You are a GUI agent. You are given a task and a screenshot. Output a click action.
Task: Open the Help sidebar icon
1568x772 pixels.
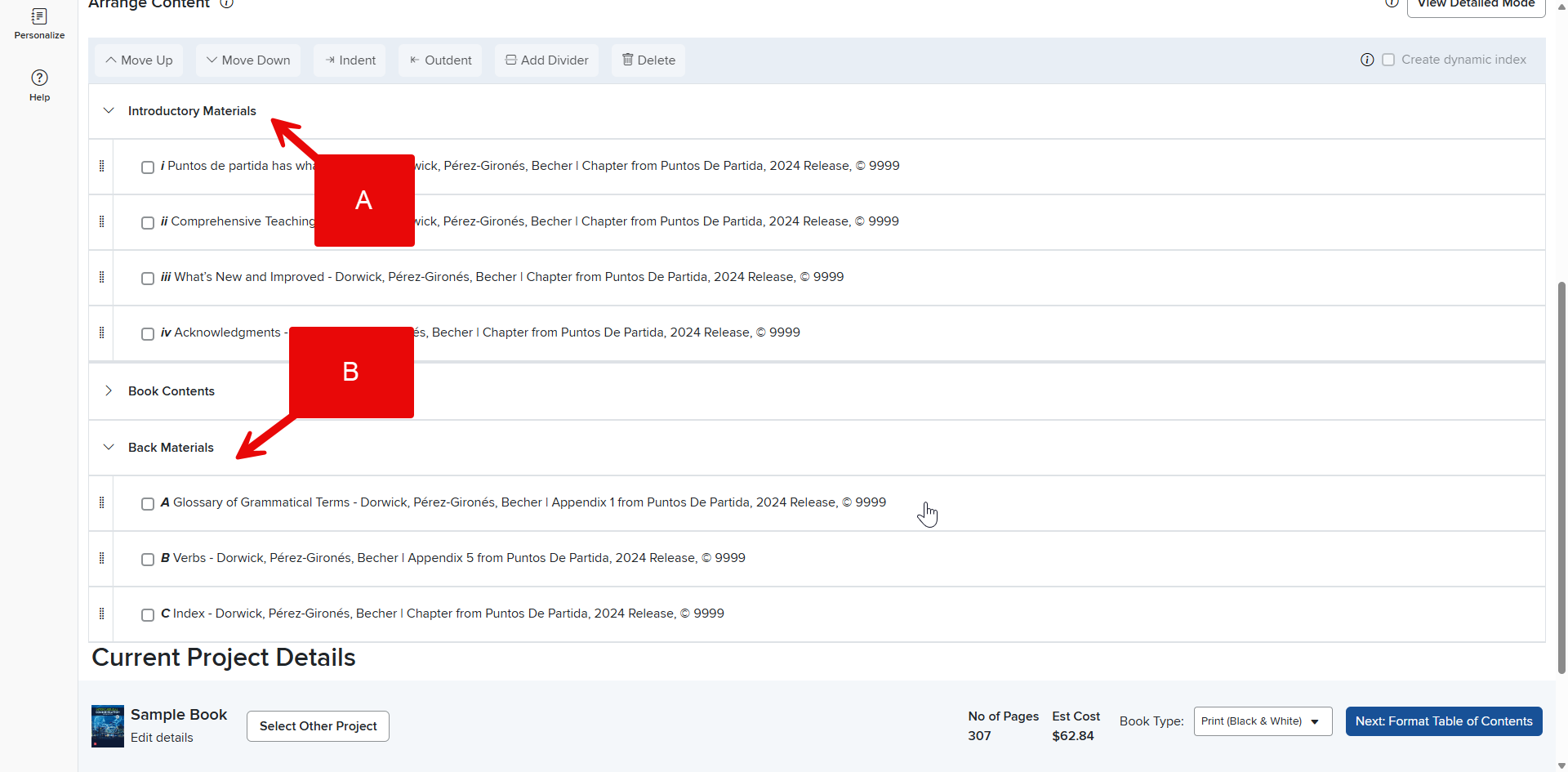(39, 85)
